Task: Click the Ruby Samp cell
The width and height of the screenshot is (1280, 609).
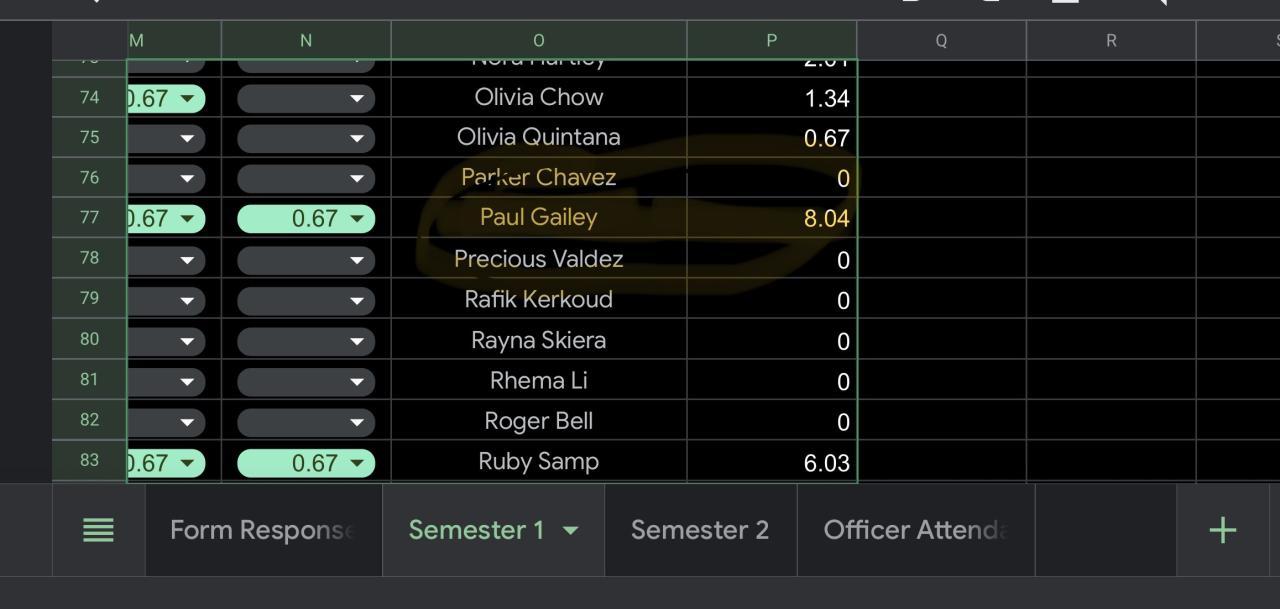Action: pos(538,461)
